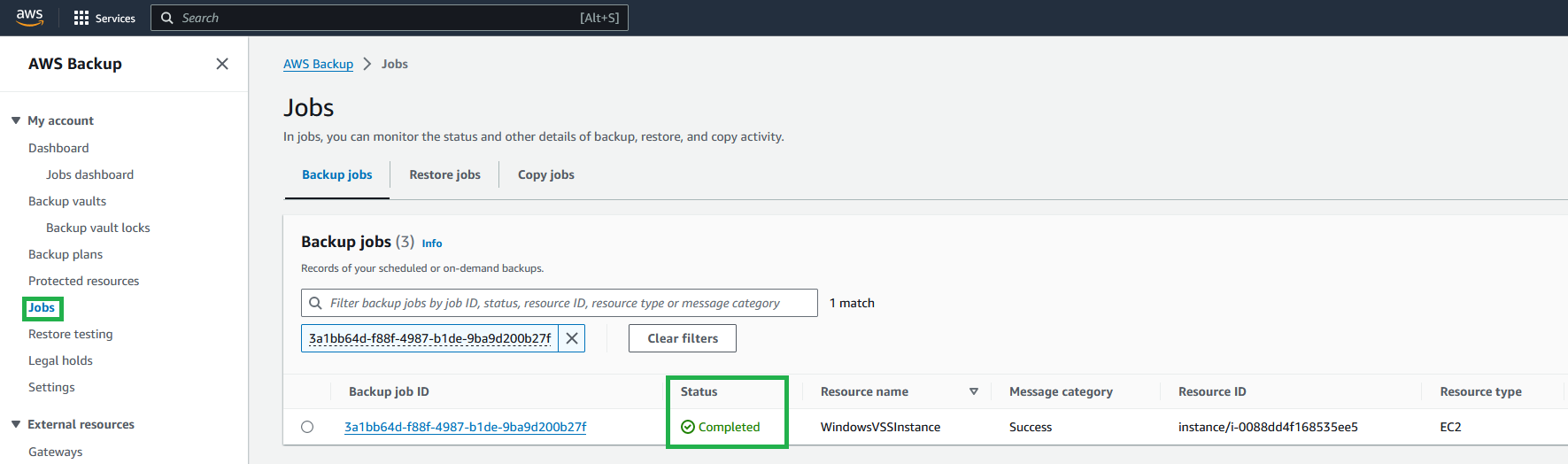
Task: Open the AWS Backup breadcrumb link
Action: pos(318,64)
